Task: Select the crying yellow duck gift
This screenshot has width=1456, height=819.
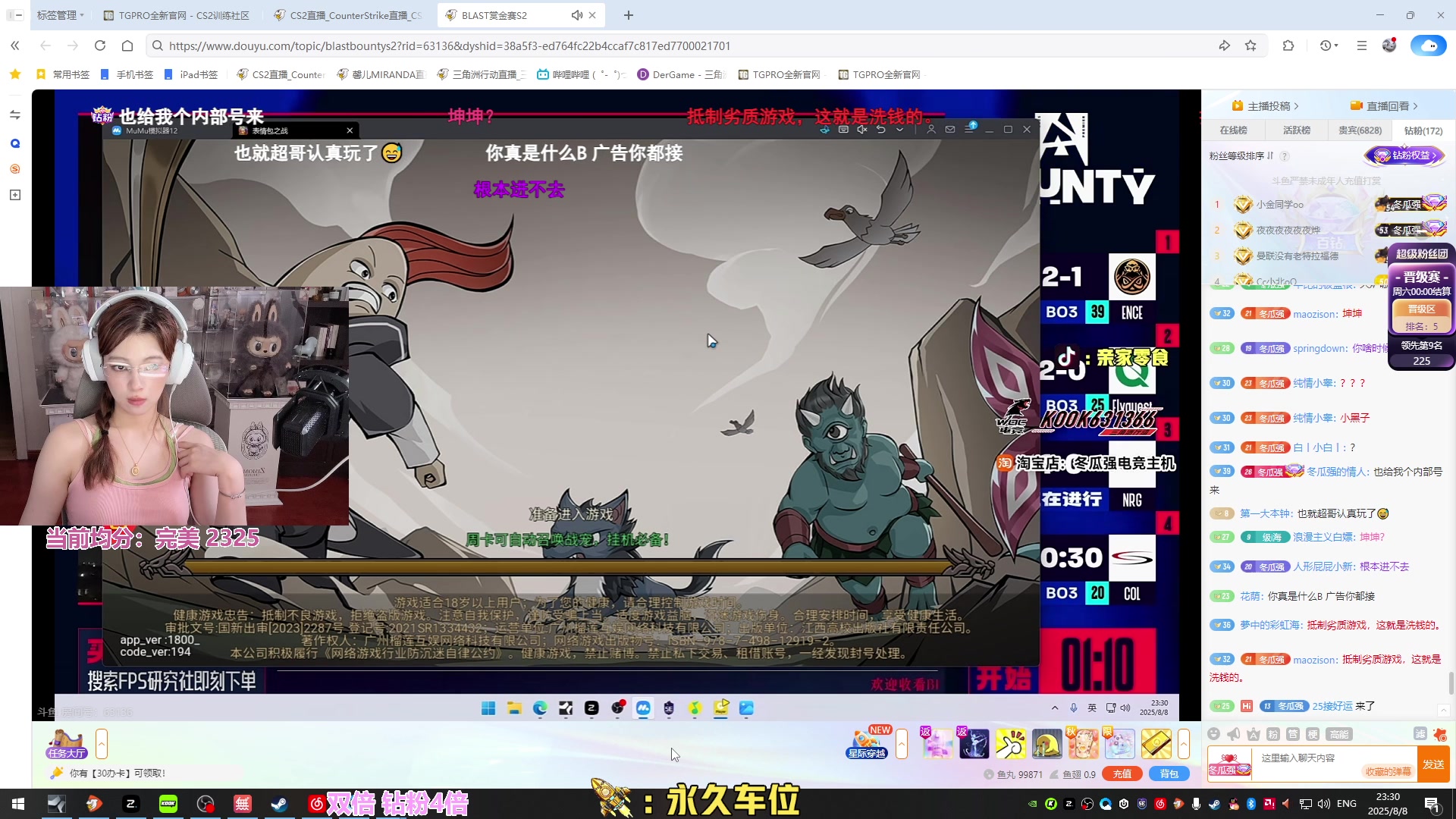Action: point(1046,743)
